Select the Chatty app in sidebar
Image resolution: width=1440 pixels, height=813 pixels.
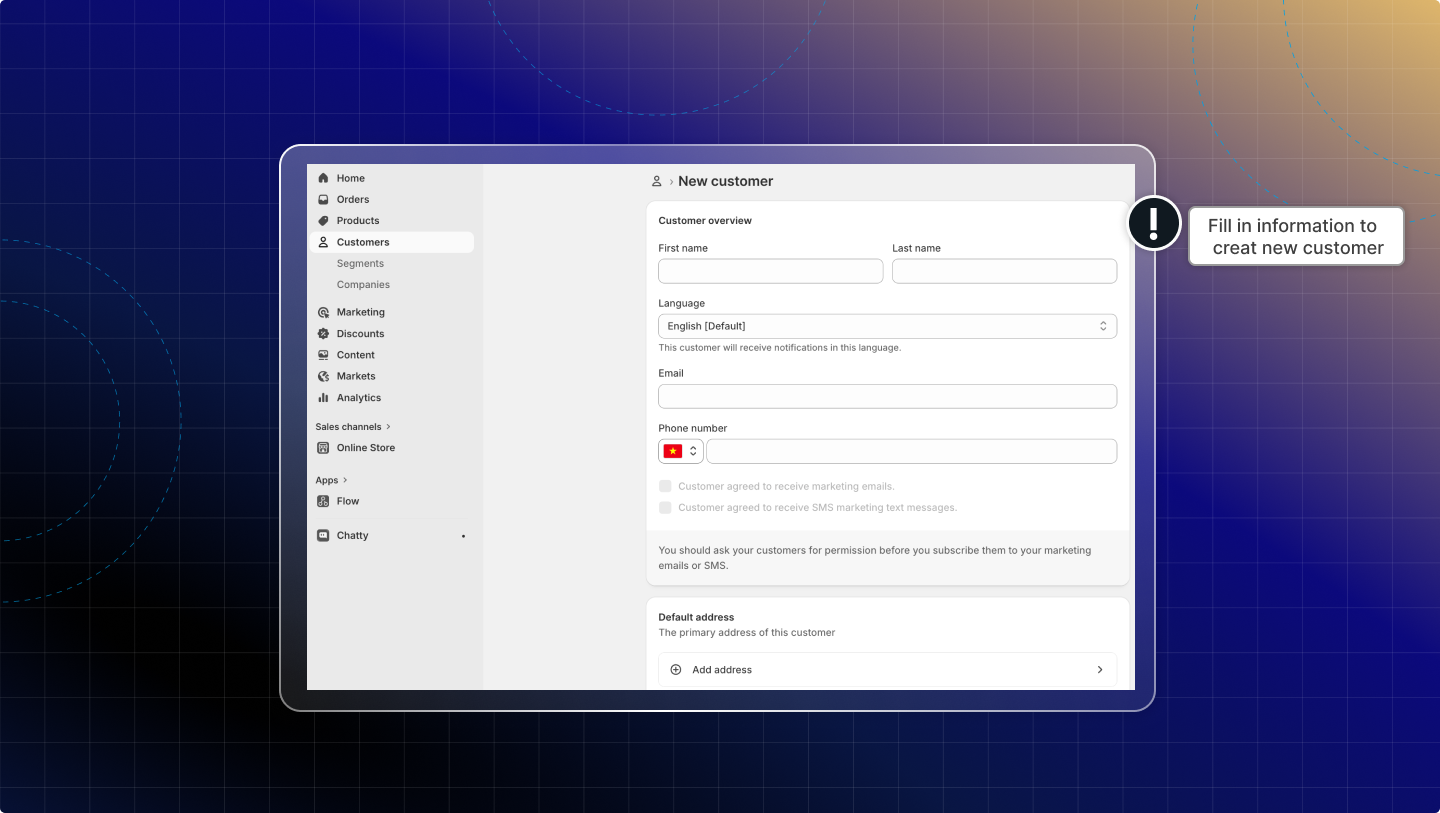click(352, 536)
